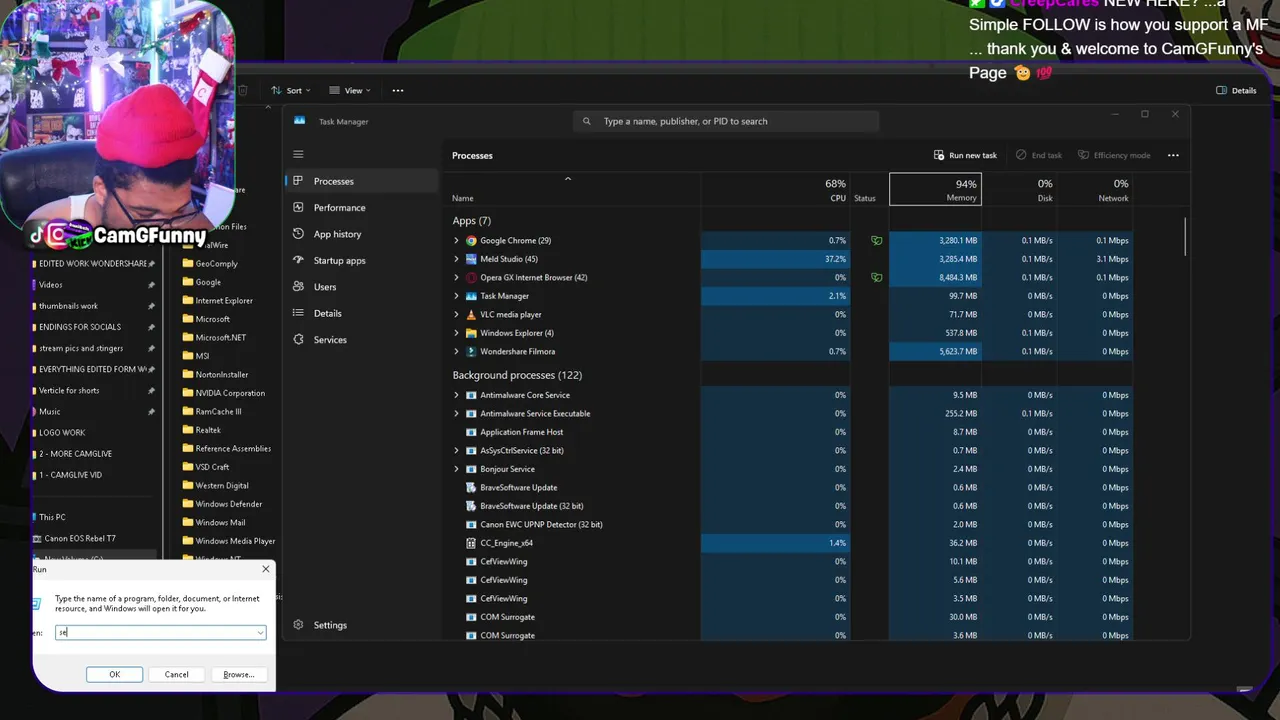Viewport: 1280px width, 720px height.
Task: Click the Windows Explorer folder icon in the process list
Action: tap(471, 333)
